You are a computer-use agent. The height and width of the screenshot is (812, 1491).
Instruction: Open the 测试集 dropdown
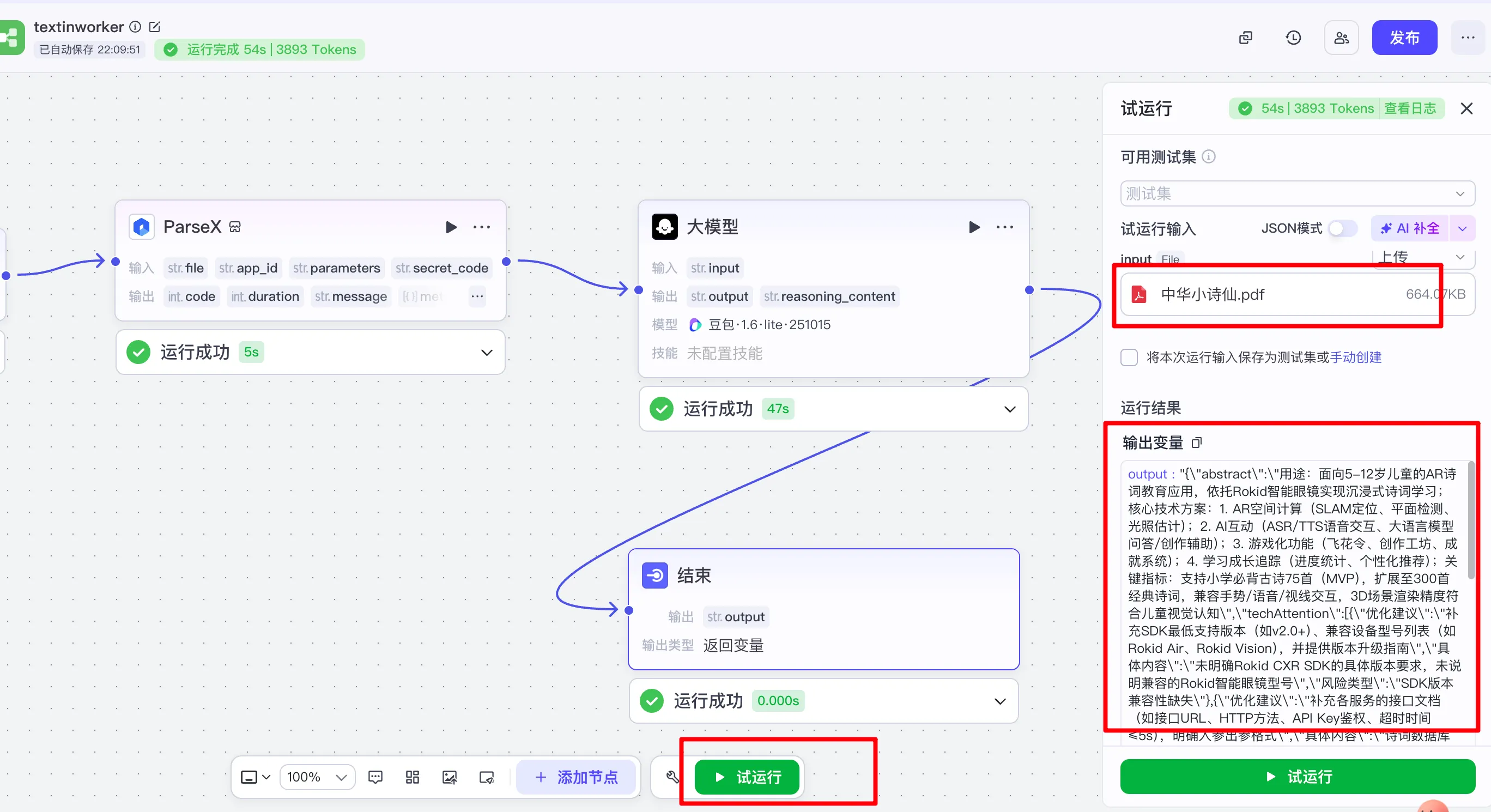point(1297,193)
